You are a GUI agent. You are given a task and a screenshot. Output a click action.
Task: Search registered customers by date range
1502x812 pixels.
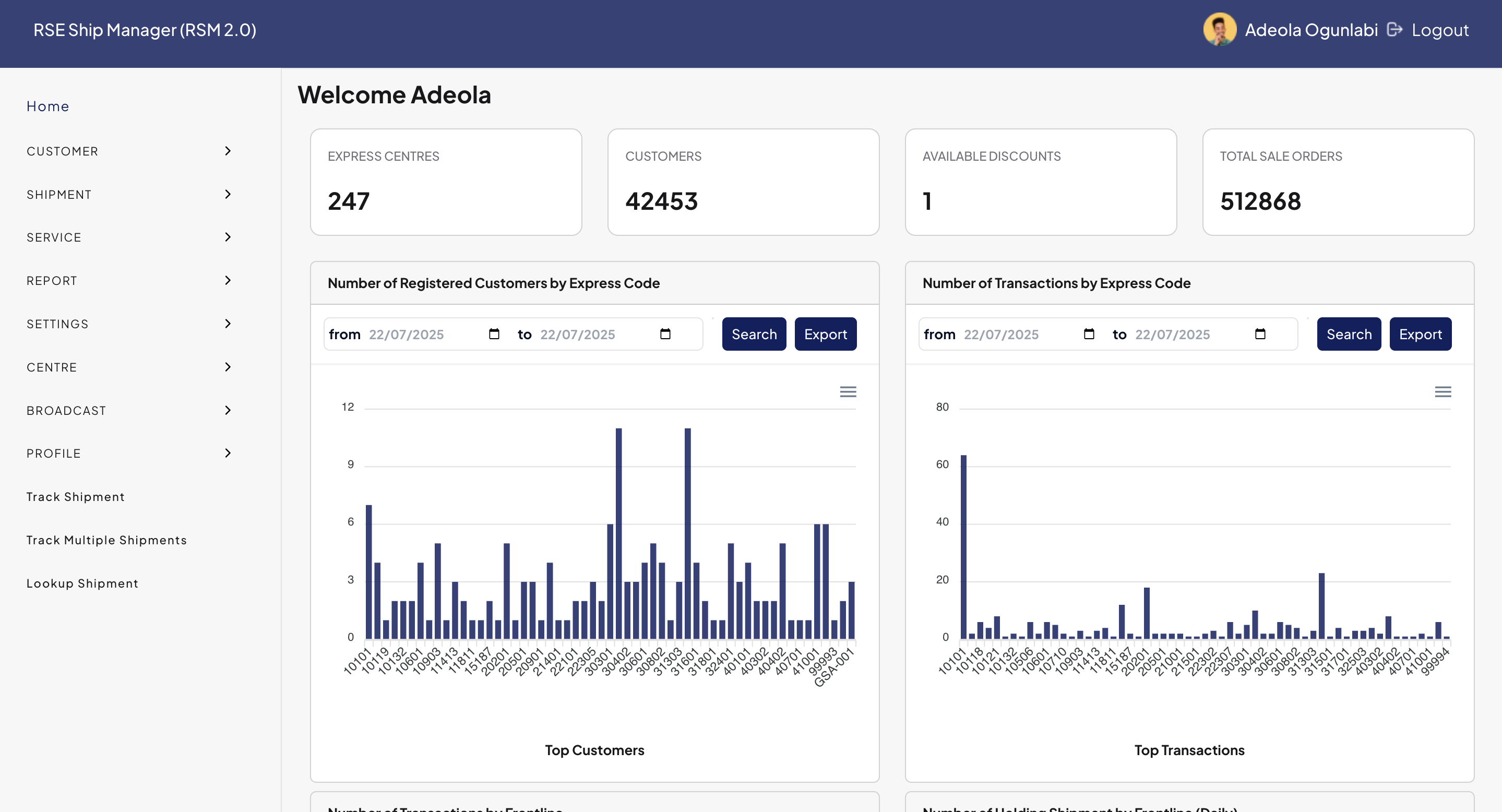[x=753, y=334]
